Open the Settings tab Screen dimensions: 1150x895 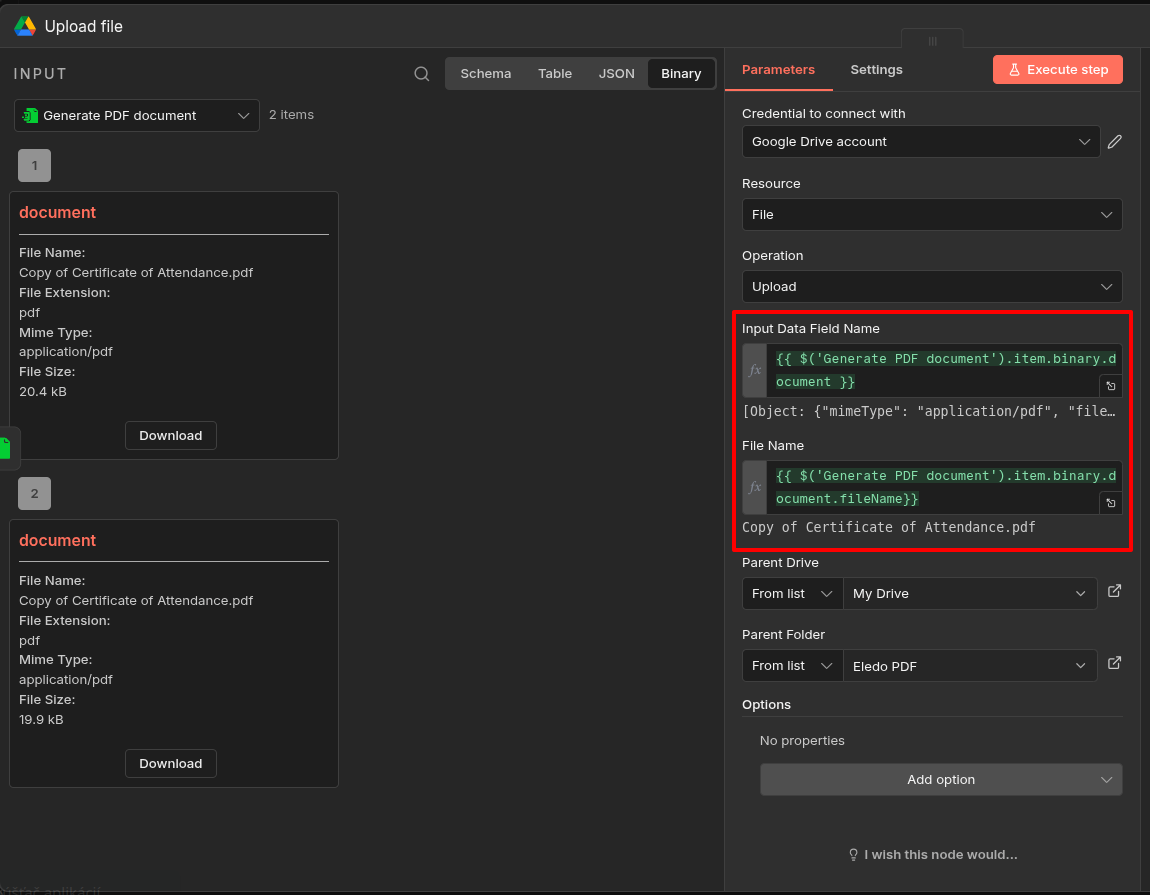point(876,69)
